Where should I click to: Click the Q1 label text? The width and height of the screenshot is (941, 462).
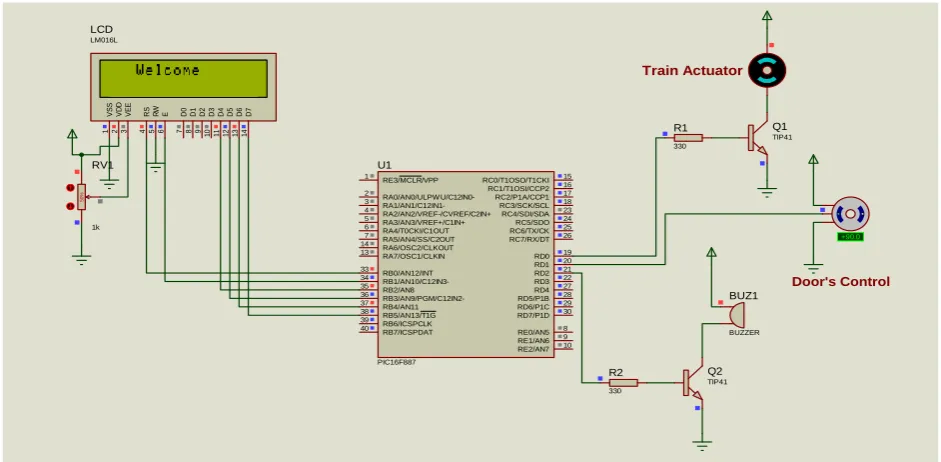780,127
